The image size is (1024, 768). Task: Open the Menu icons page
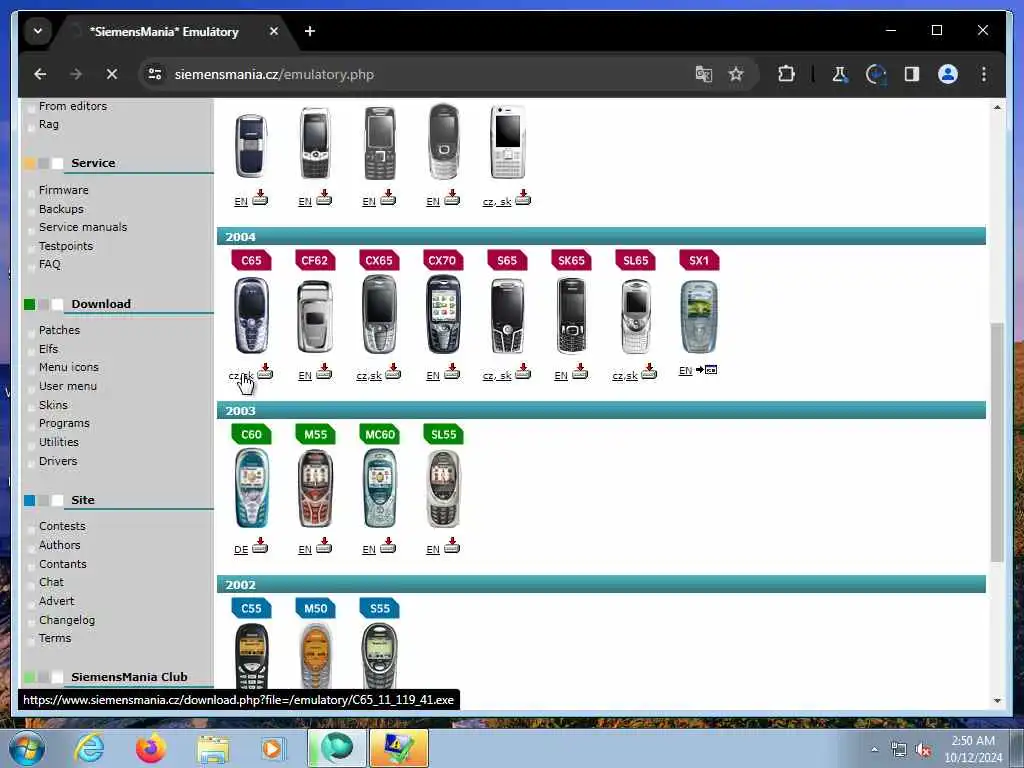coord(69,368)
